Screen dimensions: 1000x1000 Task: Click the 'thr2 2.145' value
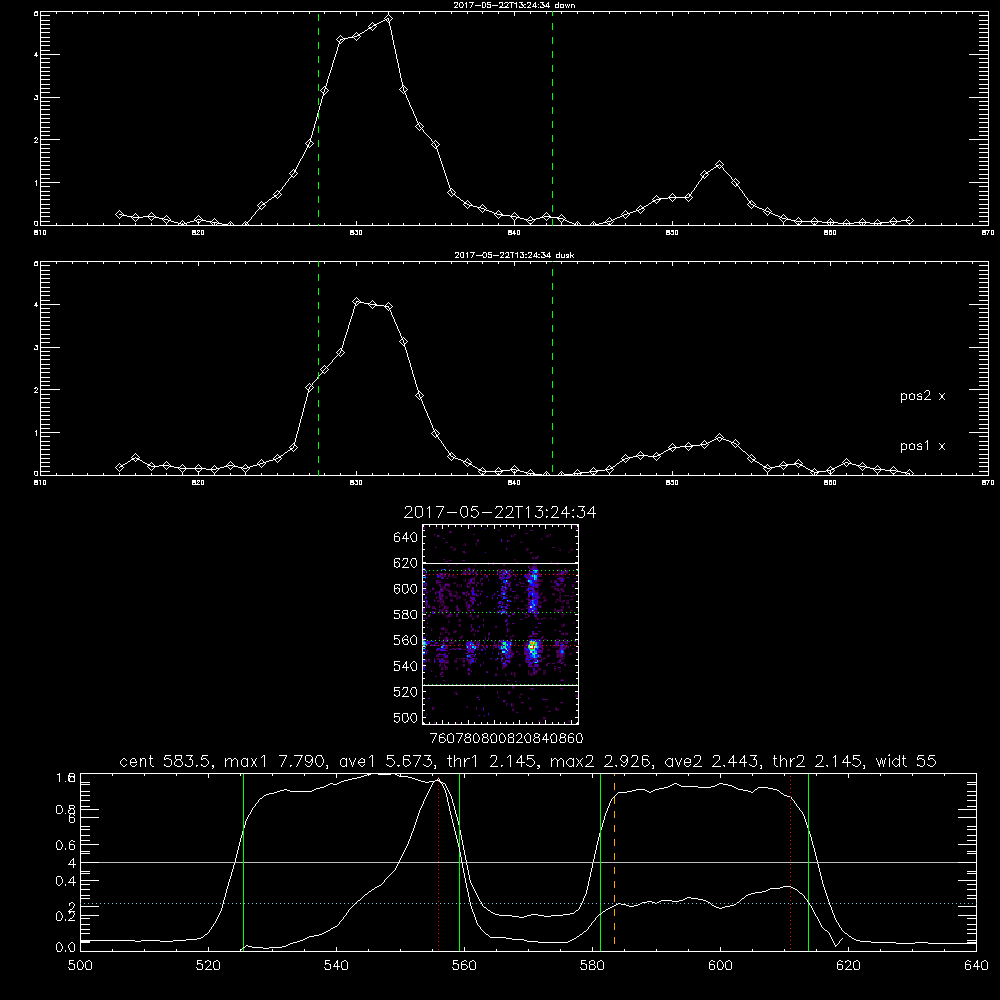pyautogui.click(x=819, y=761)
